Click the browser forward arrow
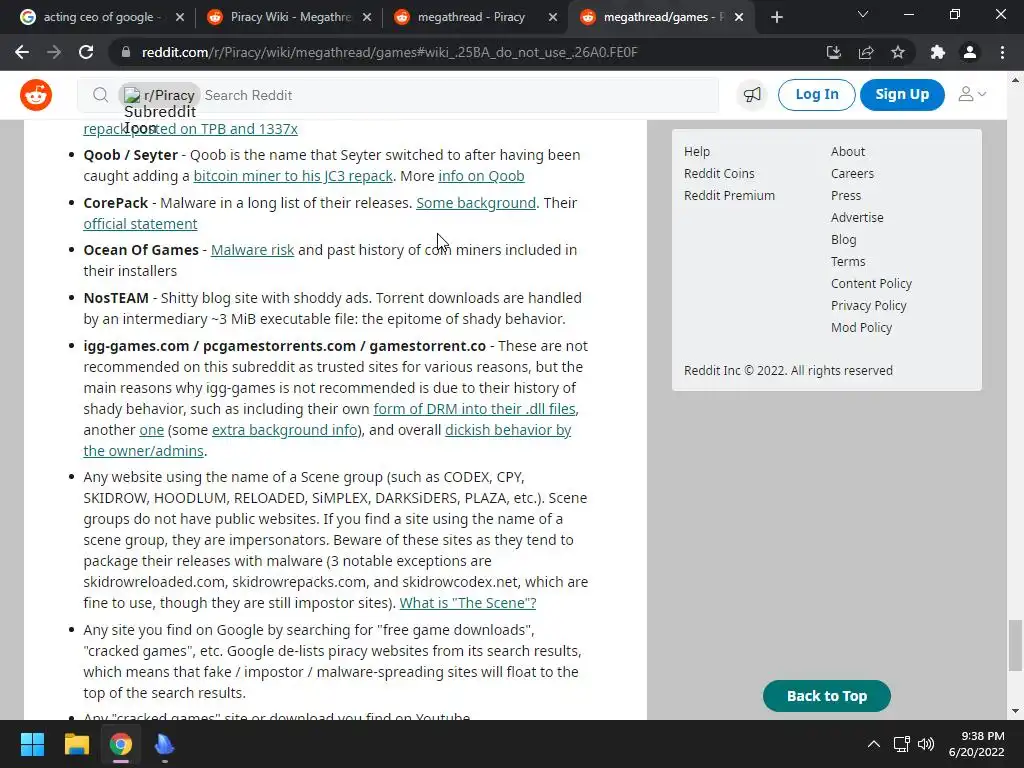Image resolution: width=1024 pixels, height=768 pixels. point(54,52)
